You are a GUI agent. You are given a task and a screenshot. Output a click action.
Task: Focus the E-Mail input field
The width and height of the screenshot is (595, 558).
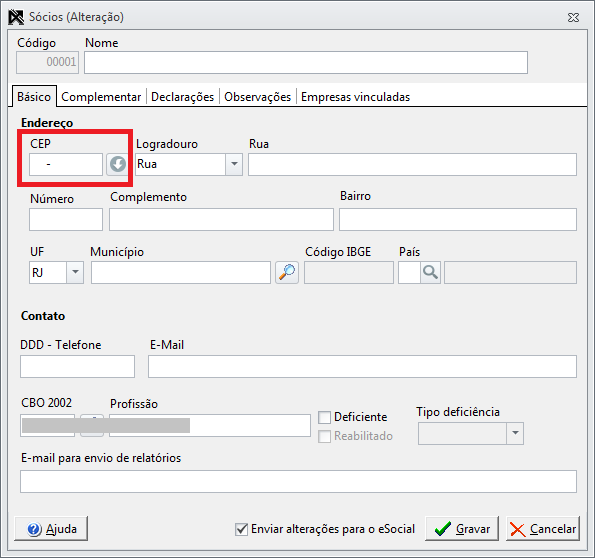tap(362, 366)
